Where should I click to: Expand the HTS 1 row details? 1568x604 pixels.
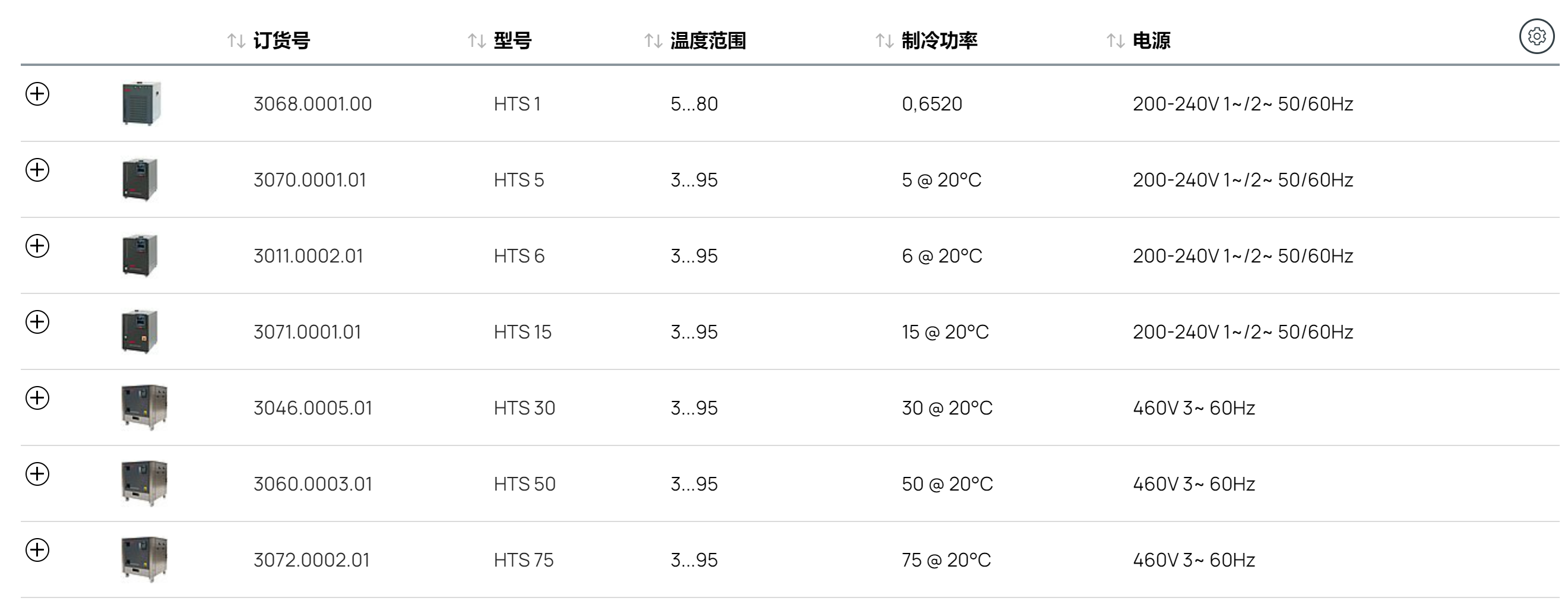click(37, 94)
